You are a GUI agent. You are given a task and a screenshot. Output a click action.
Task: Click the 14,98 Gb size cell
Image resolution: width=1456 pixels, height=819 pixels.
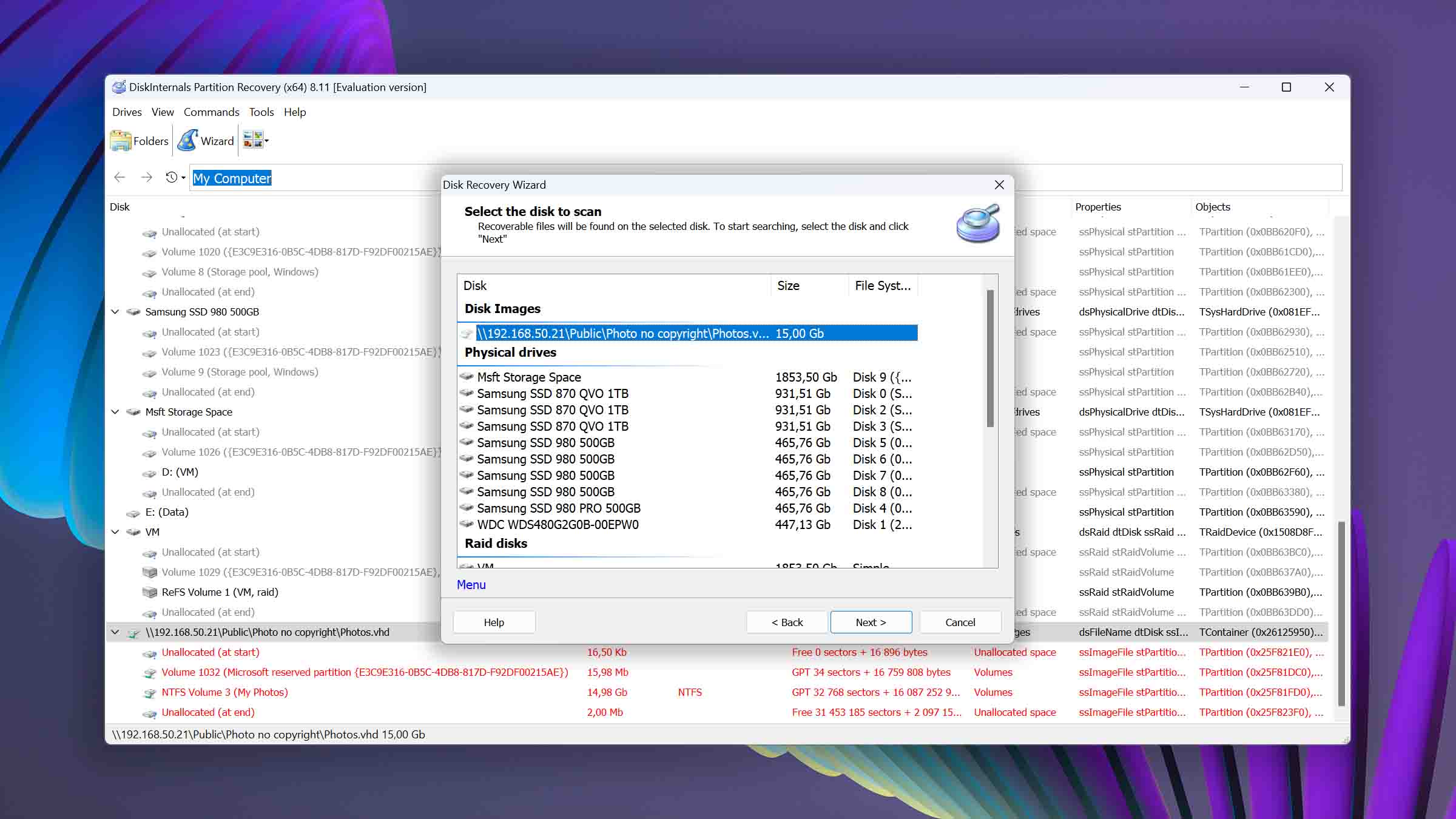pyautogui.click(x=607, y=692)
